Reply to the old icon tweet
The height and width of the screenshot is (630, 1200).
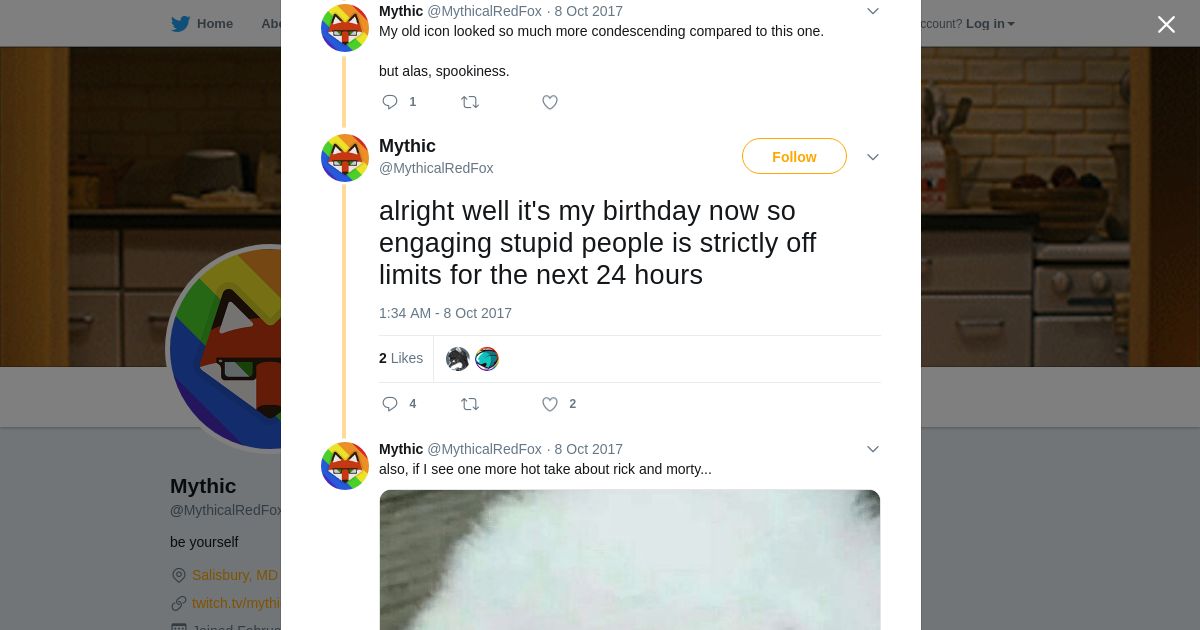(x=390, y=102)
